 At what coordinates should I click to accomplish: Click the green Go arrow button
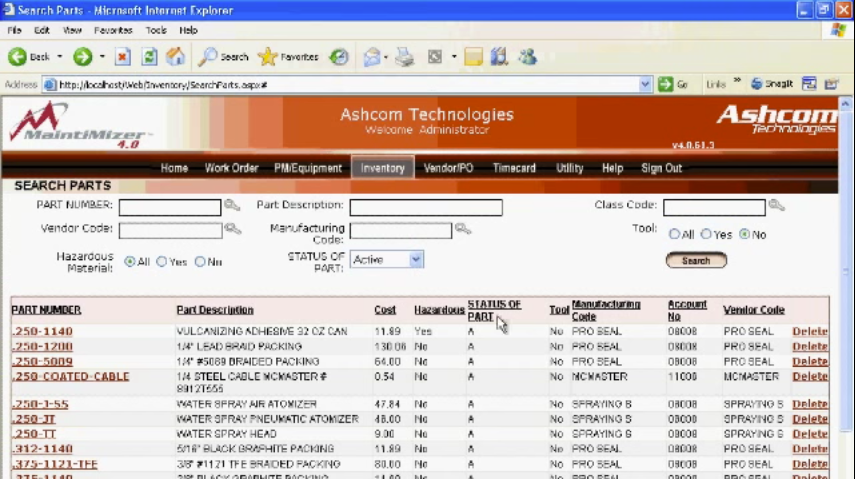(x=665, y=85)
